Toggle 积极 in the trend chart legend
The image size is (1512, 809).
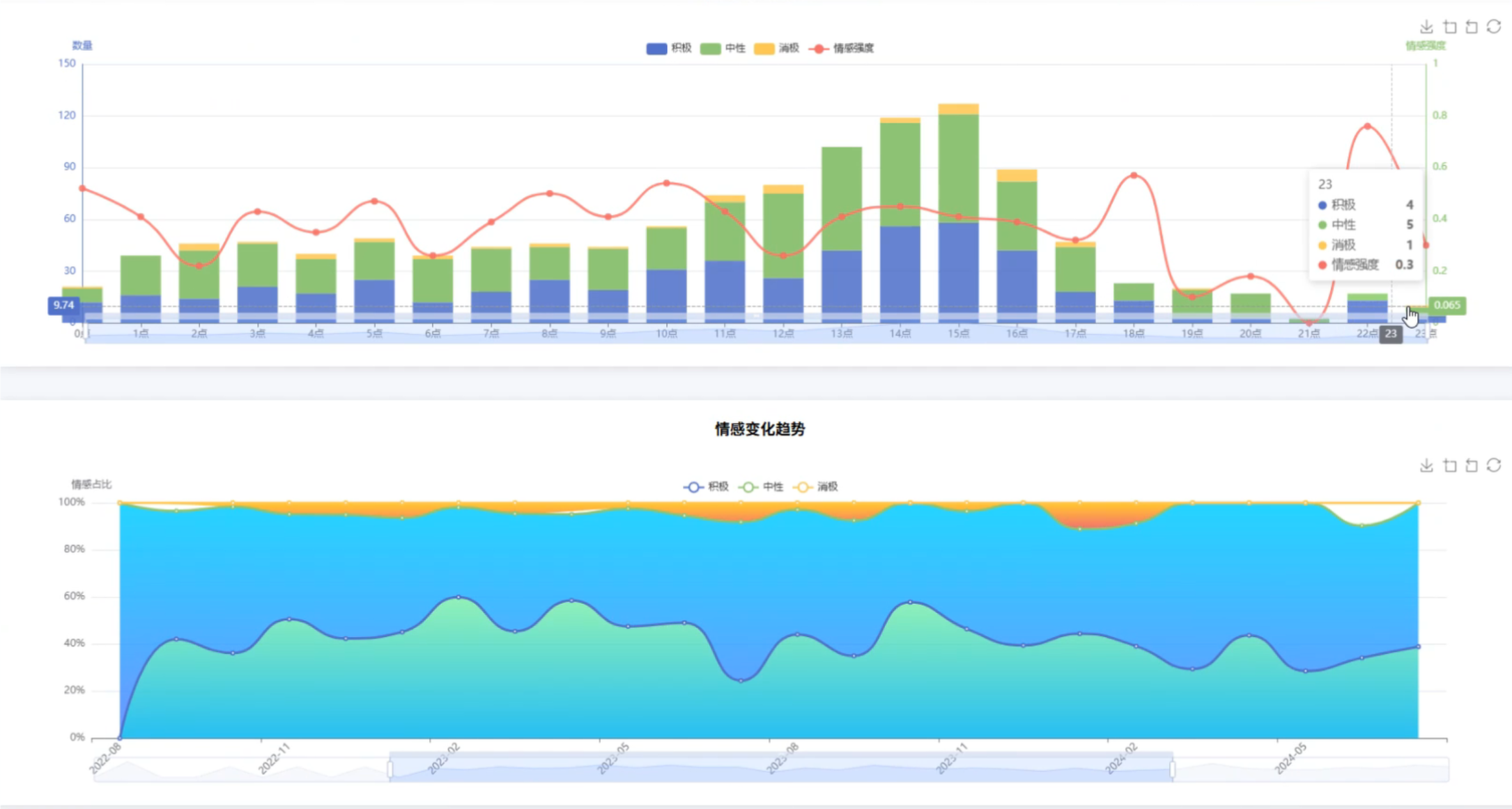[705, 487]
